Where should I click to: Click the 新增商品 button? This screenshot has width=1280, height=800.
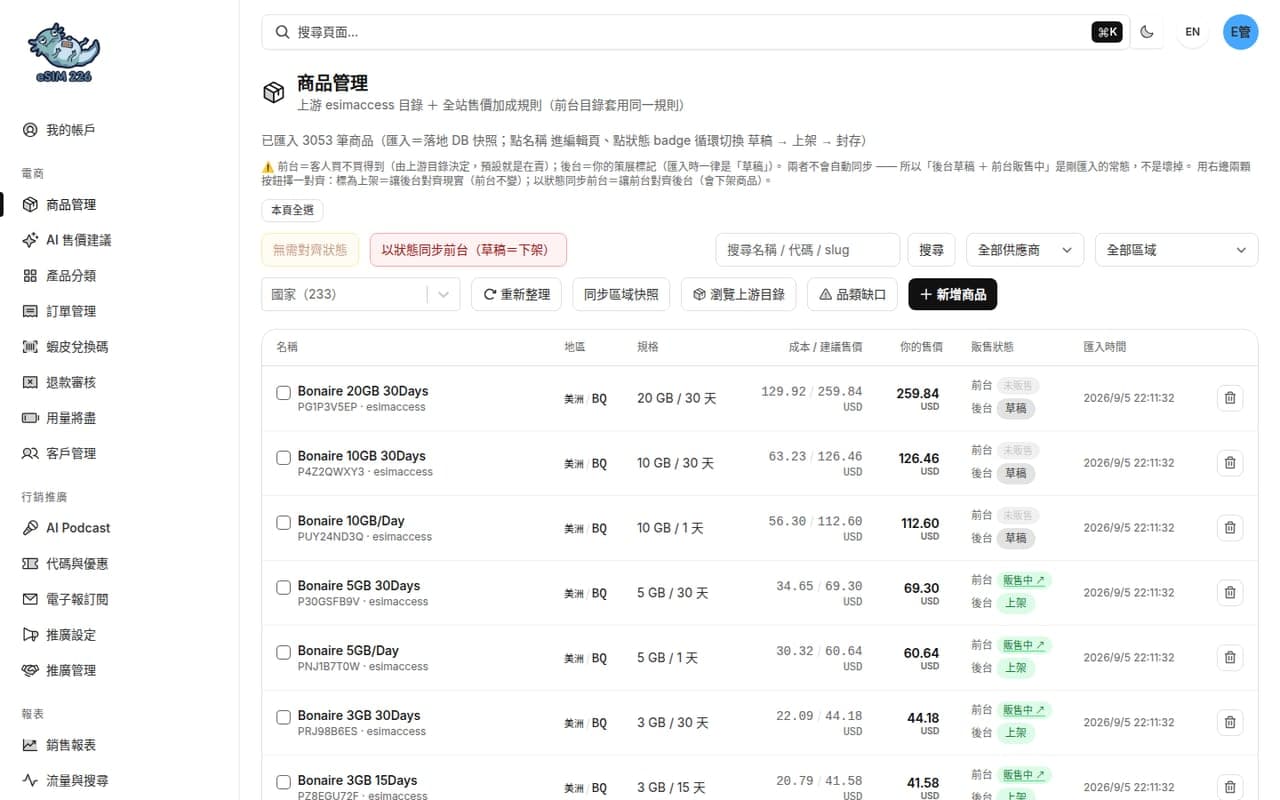tap(953, 295)
